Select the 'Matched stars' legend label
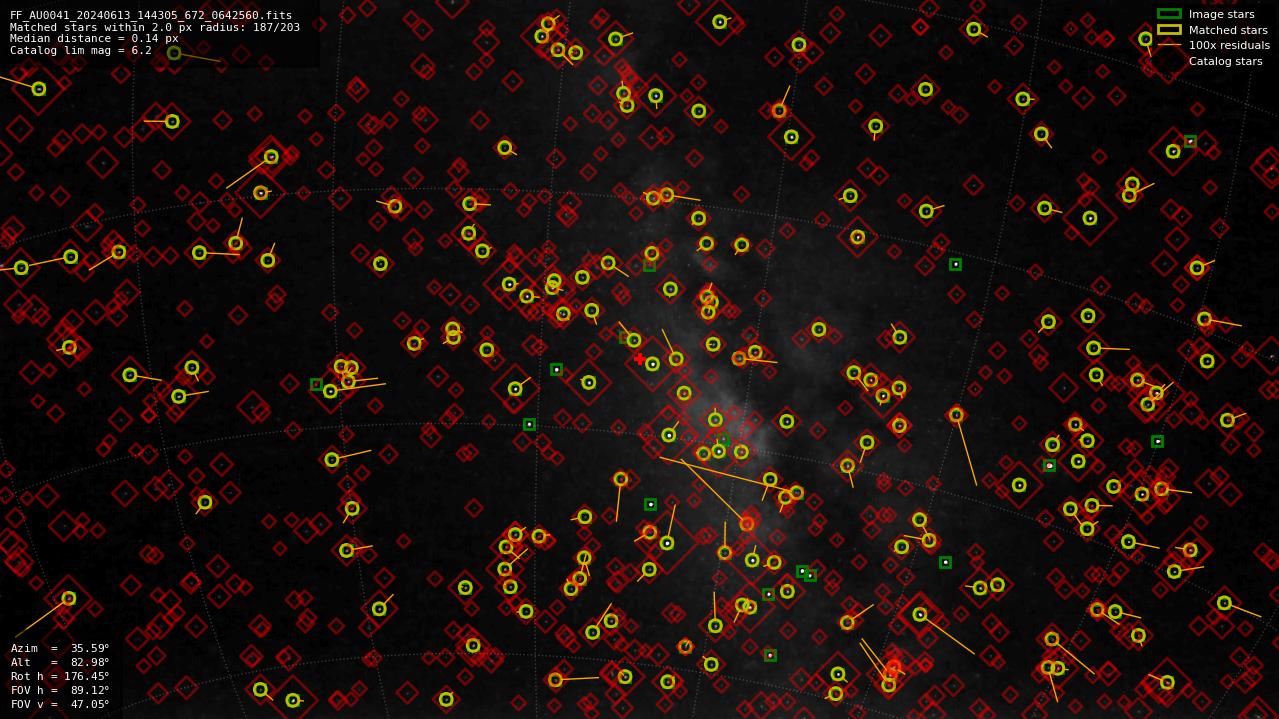The height and width of the screenshot is (719, 1279). click(1228, 30)
